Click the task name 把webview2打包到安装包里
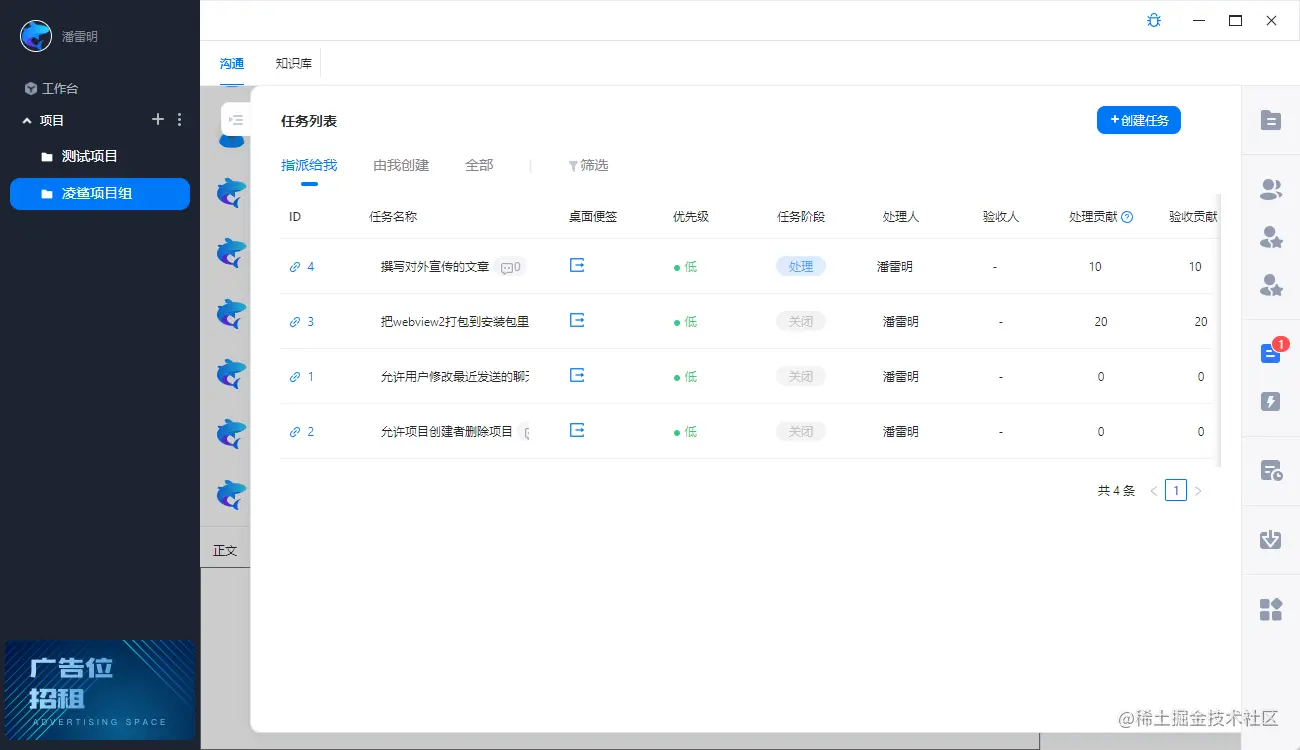 tap(455, 322)
